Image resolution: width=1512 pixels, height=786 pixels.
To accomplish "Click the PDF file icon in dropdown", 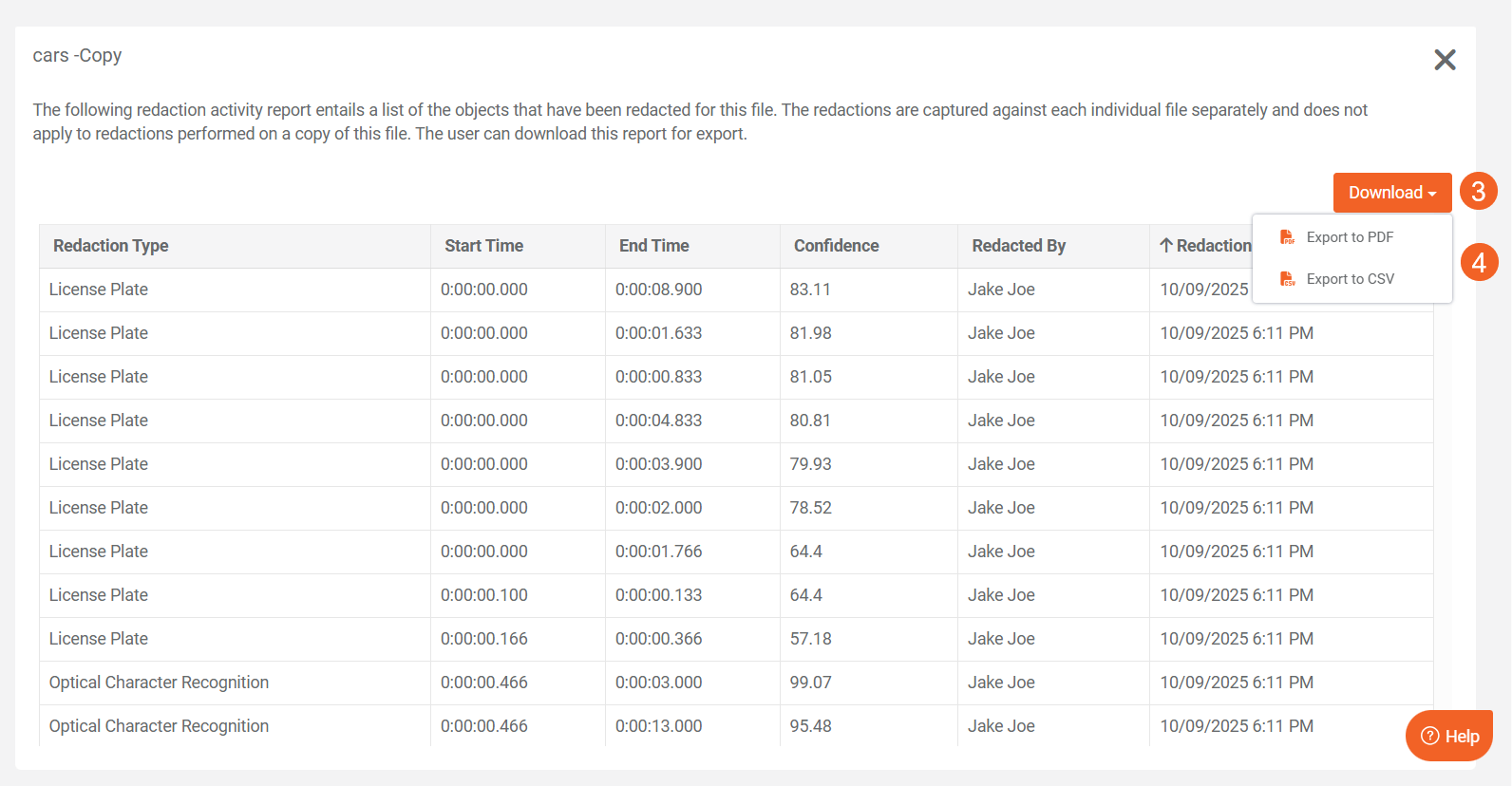I will coord(1287,237).
